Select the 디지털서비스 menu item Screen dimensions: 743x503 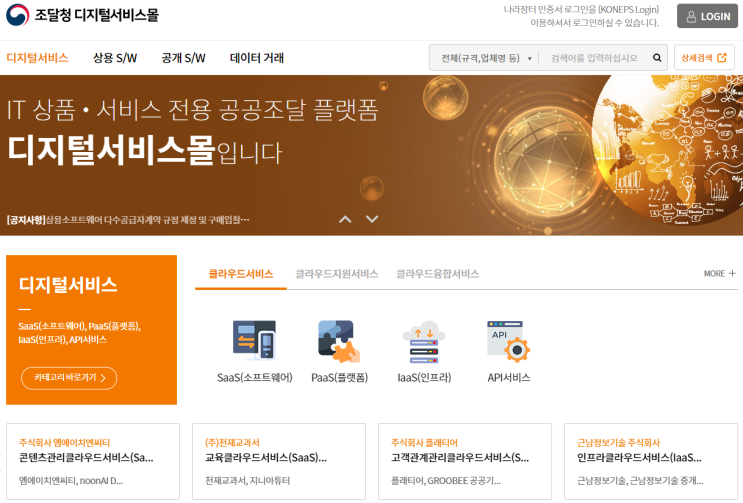click(37, 58)
